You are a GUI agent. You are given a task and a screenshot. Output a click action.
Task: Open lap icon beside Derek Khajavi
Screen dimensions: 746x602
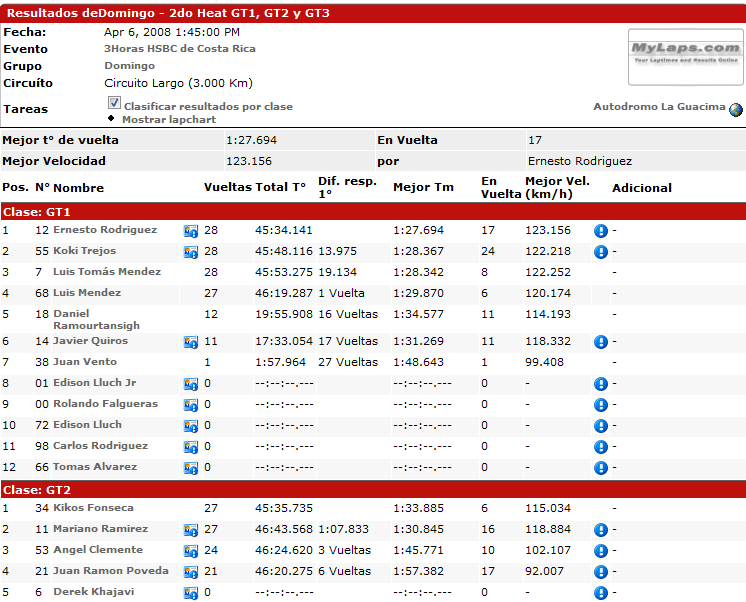191,593
